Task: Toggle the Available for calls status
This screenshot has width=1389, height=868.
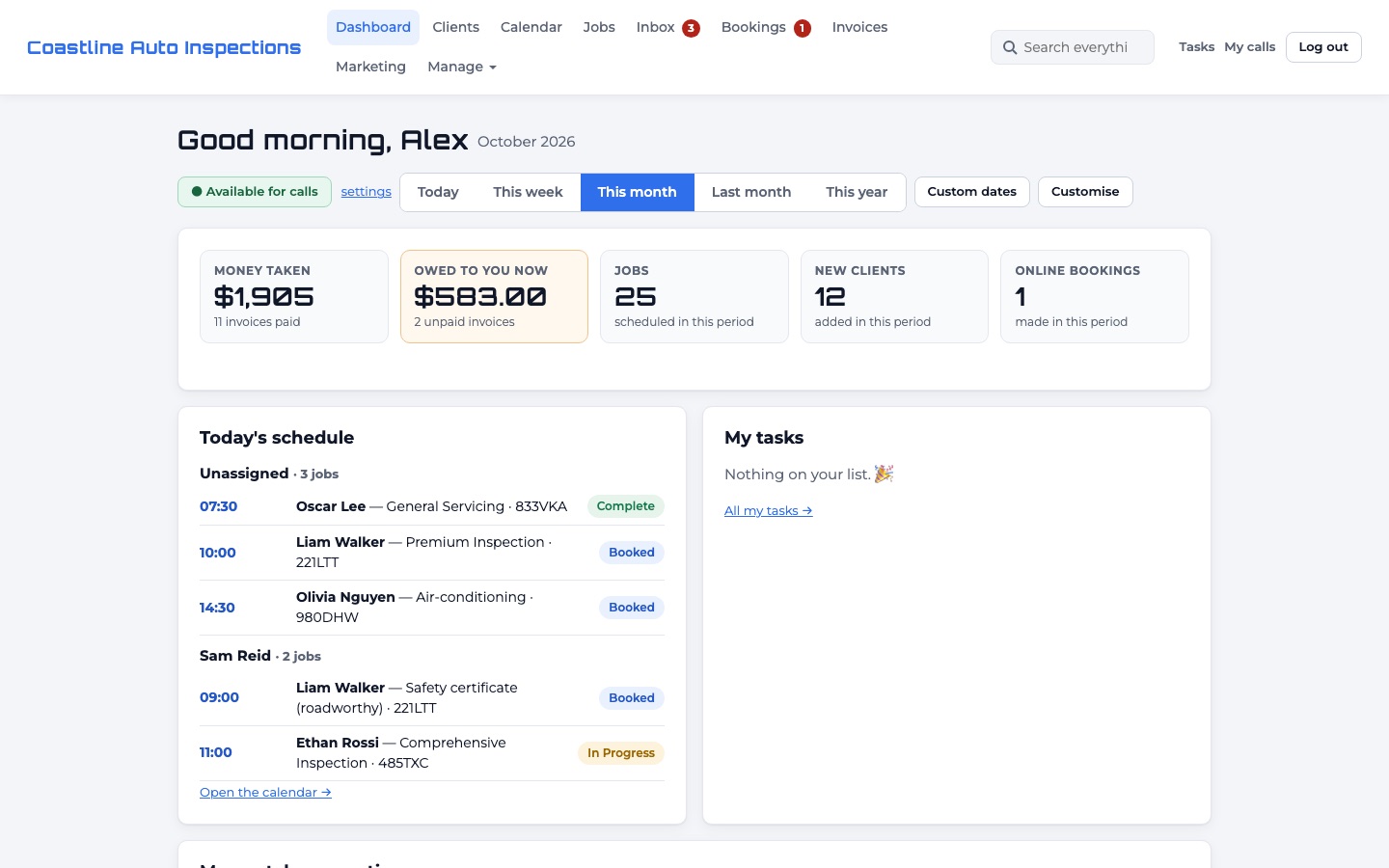Action: [x=255, y=192]
